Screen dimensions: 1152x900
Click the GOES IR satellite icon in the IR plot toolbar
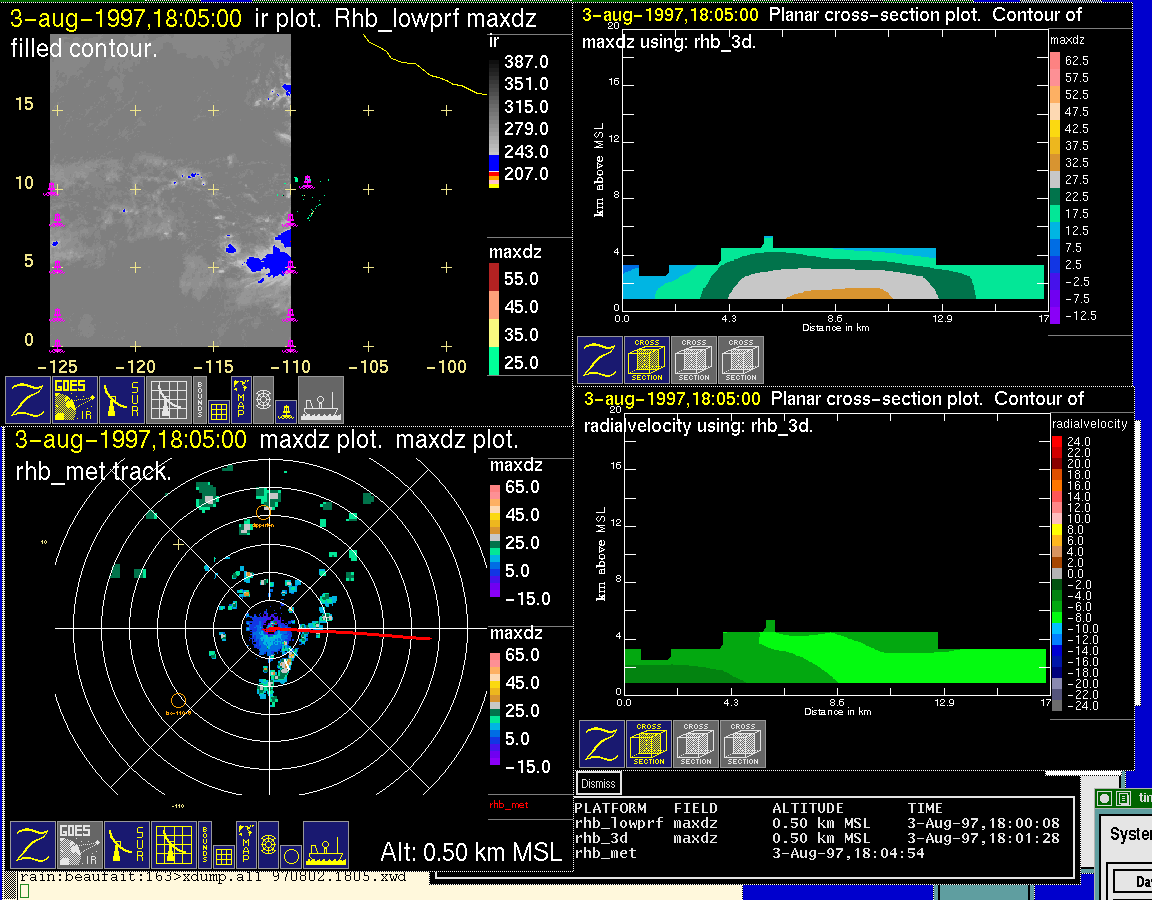coord(75,400)
